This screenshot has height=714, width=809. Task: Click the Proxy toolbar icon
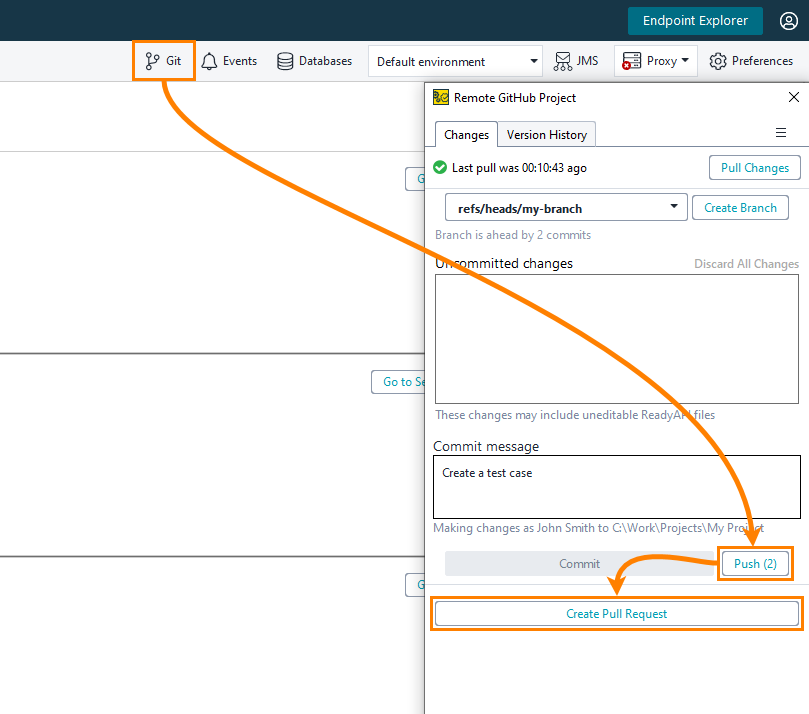(648, 60)
